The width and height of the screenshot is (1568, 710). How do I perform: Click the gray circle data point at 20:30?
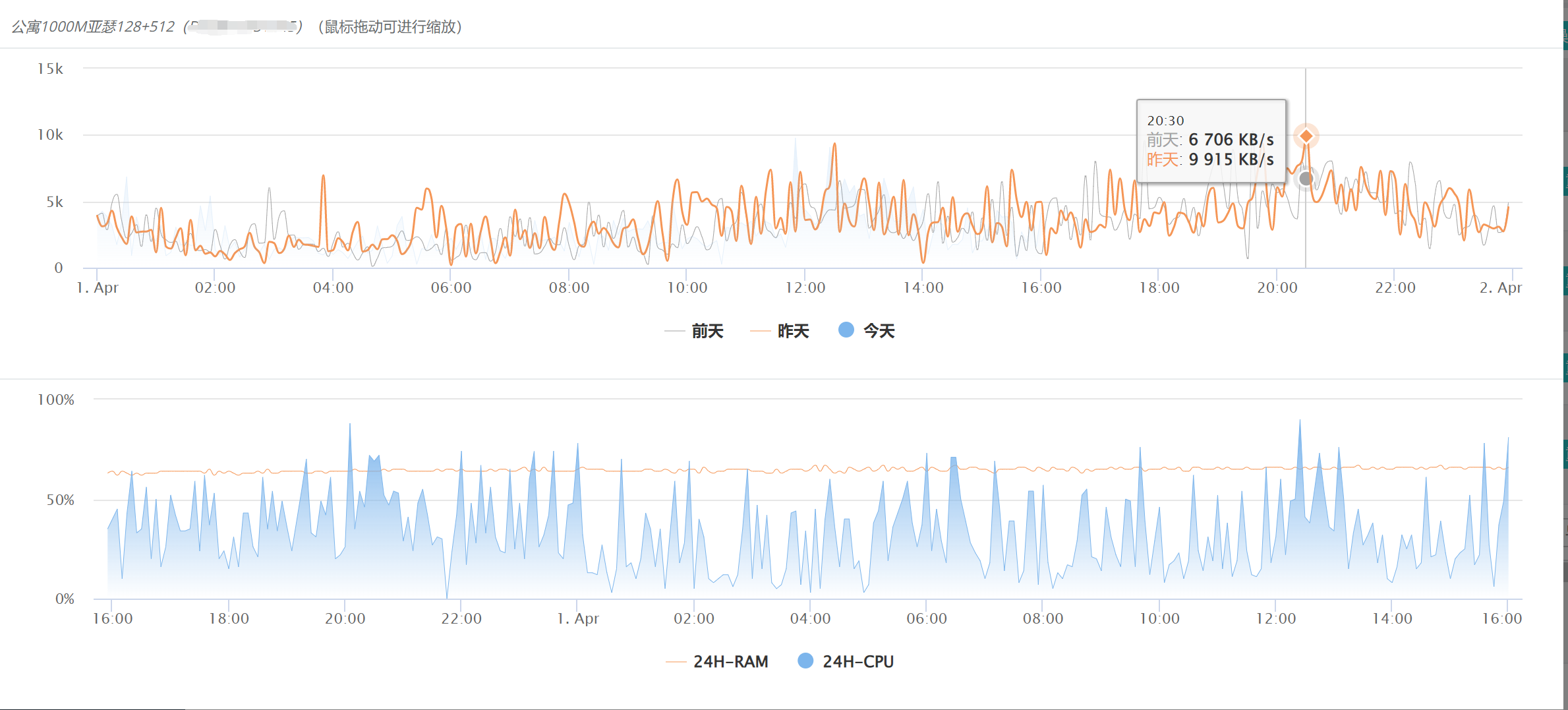[1306, 179]
